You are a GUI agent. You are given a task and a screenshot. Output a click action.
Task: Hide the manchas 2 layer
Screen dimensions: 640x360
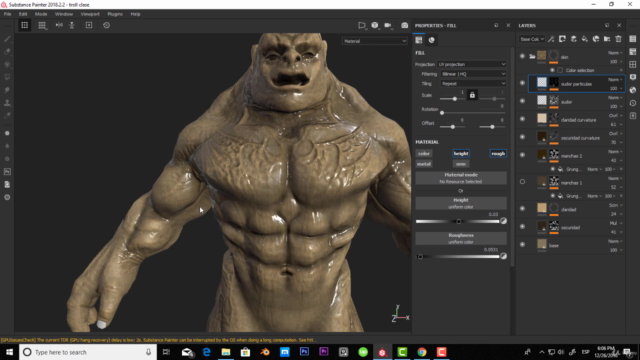tap(522, 155)
